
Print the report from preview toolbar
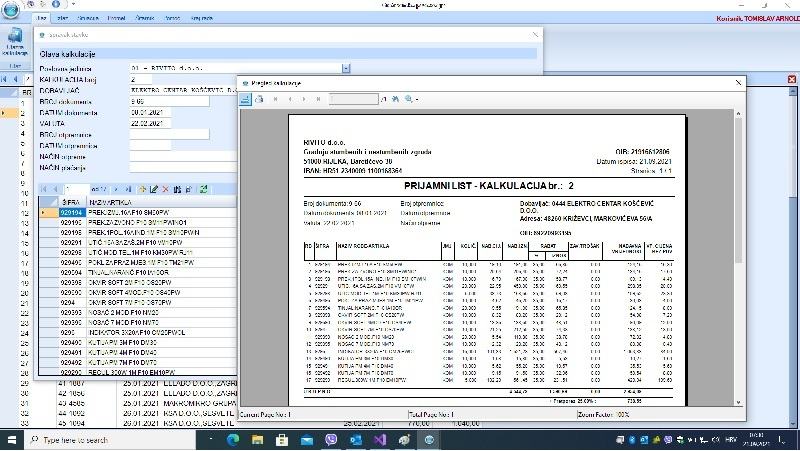(x=259, y=99)
